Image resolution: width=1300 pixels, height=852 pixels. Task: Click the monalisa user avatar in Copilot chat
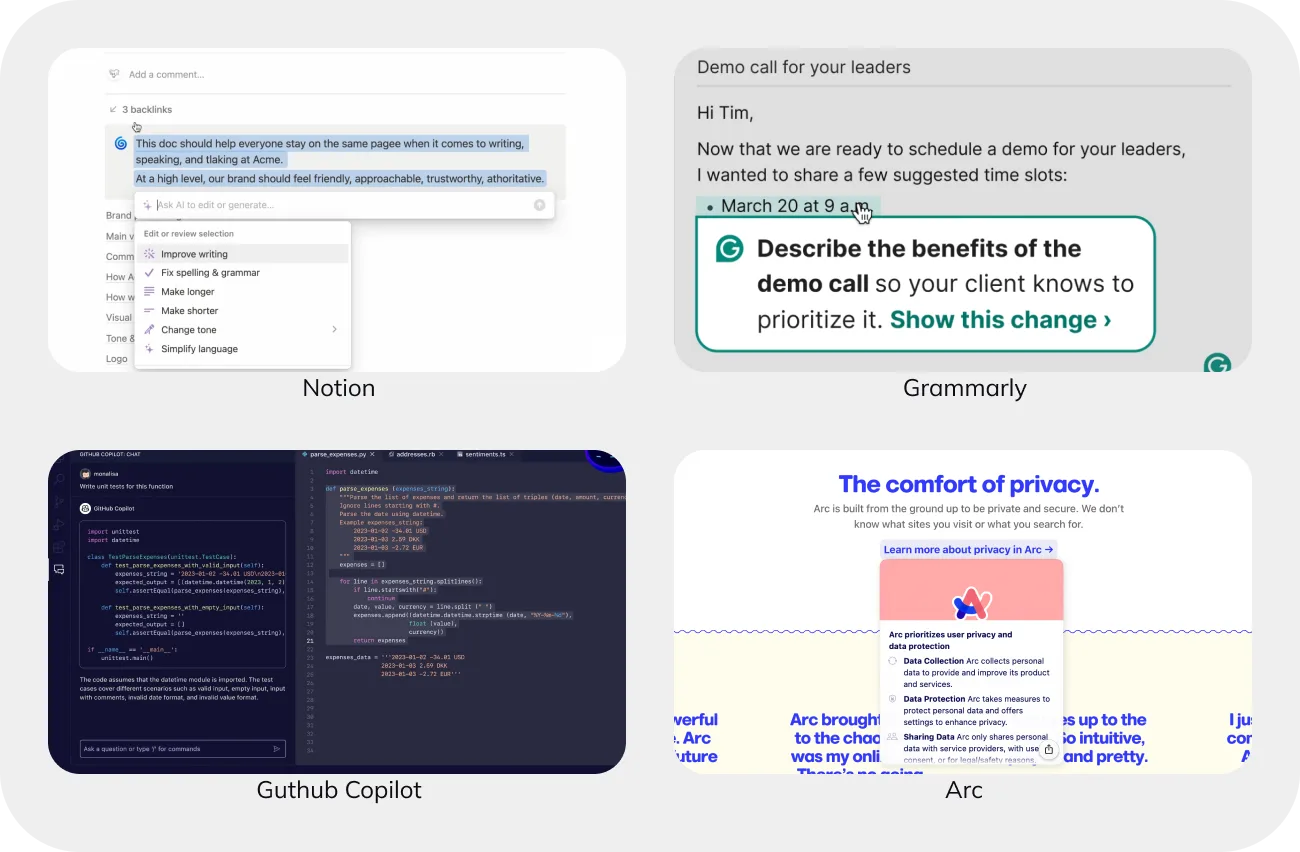[86, 474]
